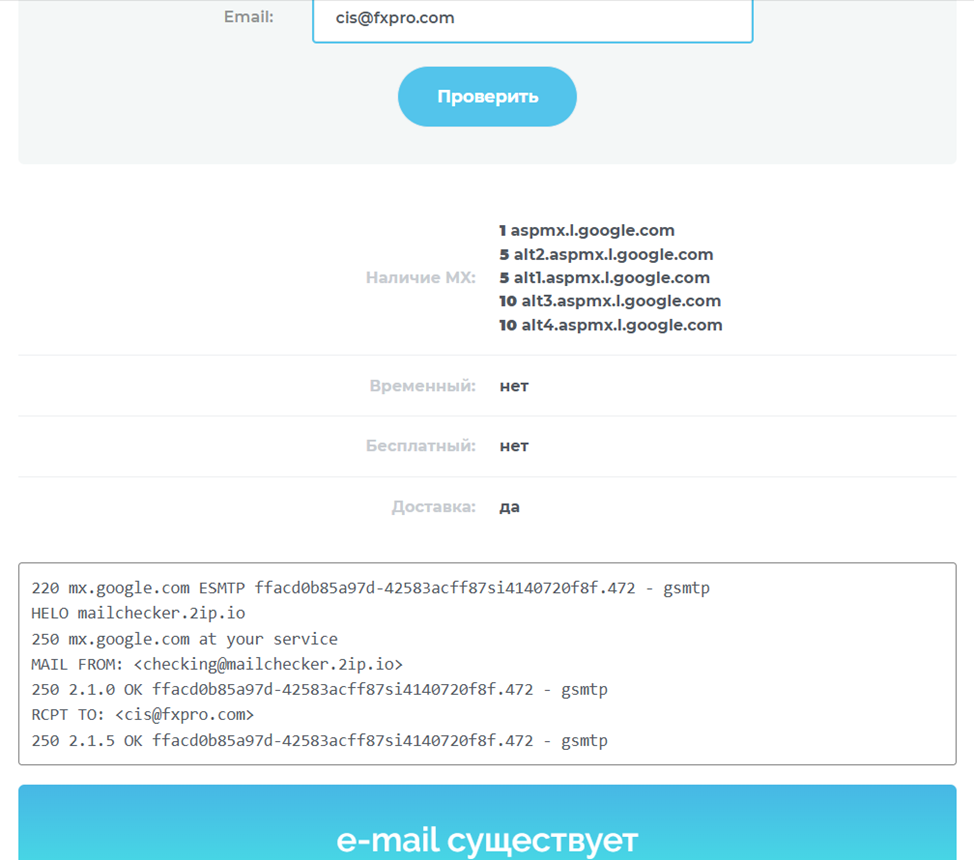Click the да value beside Доставка
This screenshot has width=974, height=860.
[x=509, y=507]
